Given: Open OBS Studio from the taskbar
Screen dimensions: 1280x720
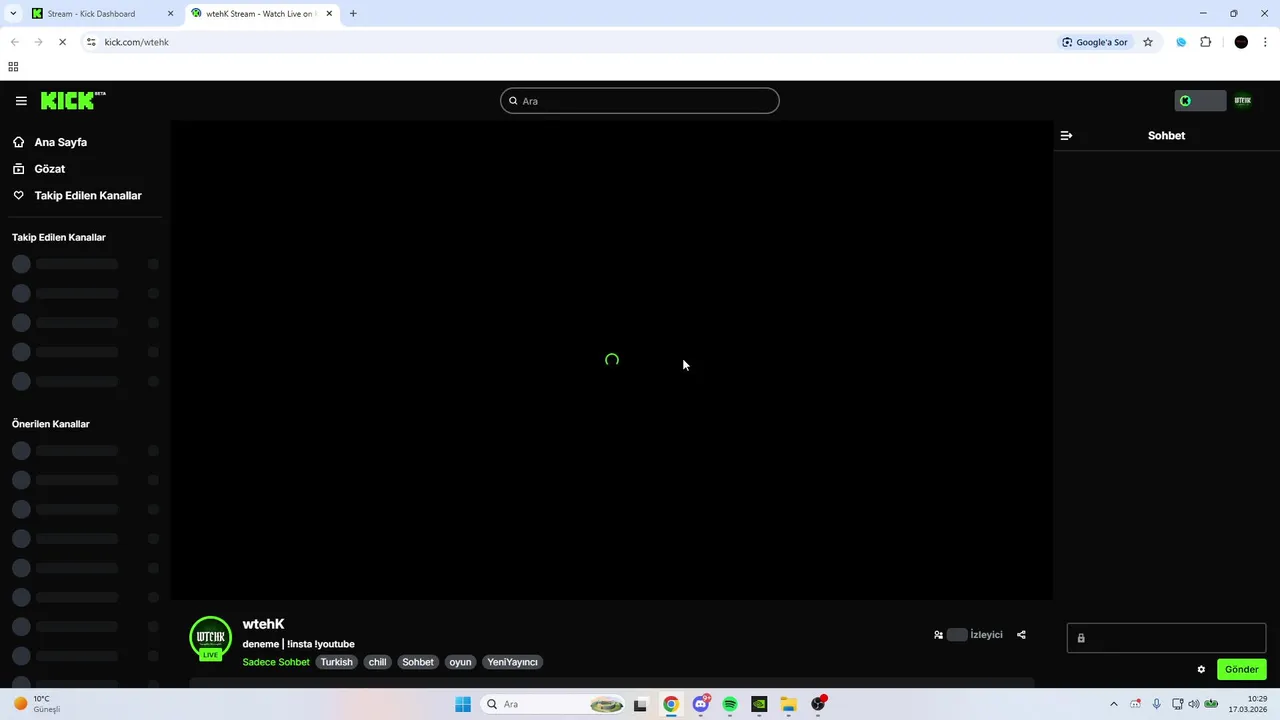Looking at the screenshot, I should pyautogui.click(x=818, y=704).
